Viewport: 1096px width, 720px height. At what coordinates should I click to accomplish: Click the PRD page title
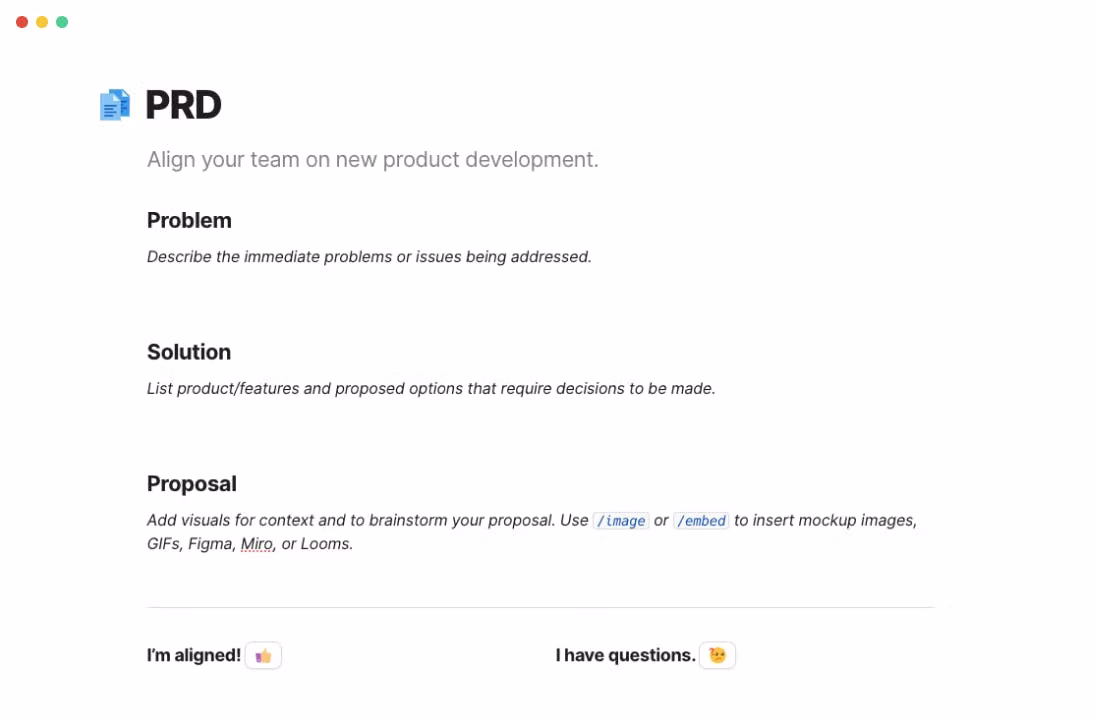click(183, 105)
